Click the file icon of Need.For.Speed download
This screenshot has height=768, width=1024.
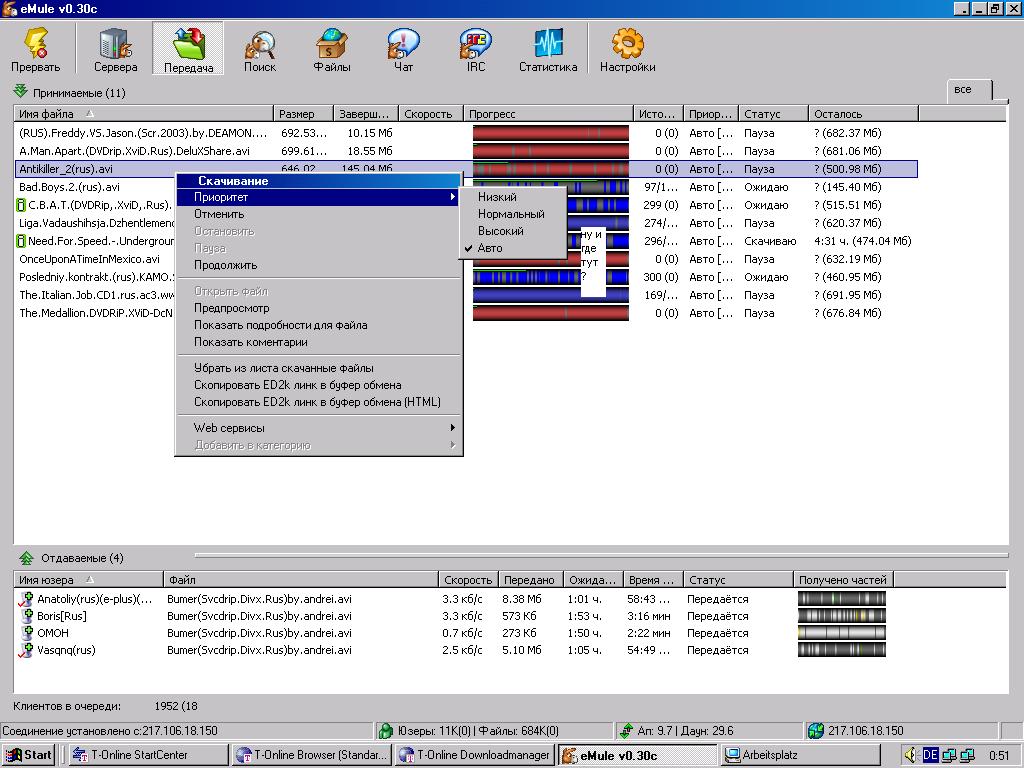pos(21,241)
